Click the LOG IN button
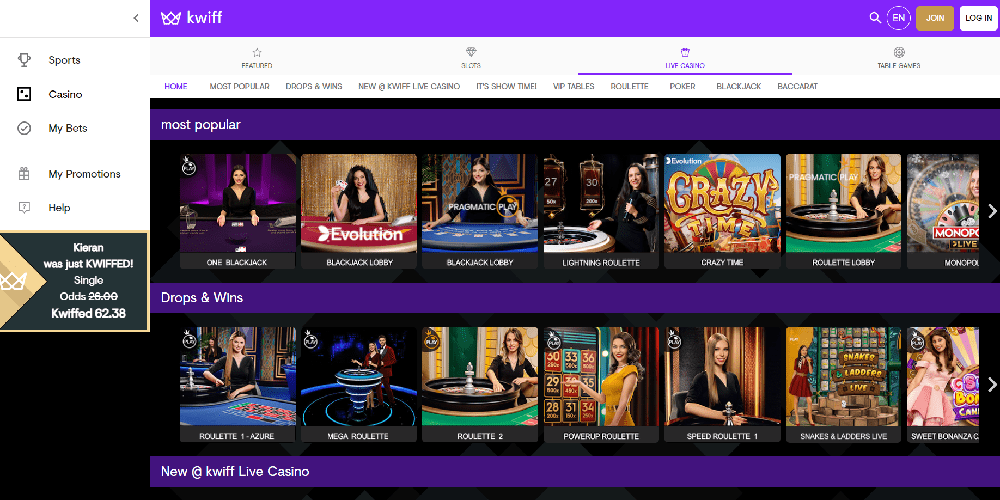 click(978, 18)
